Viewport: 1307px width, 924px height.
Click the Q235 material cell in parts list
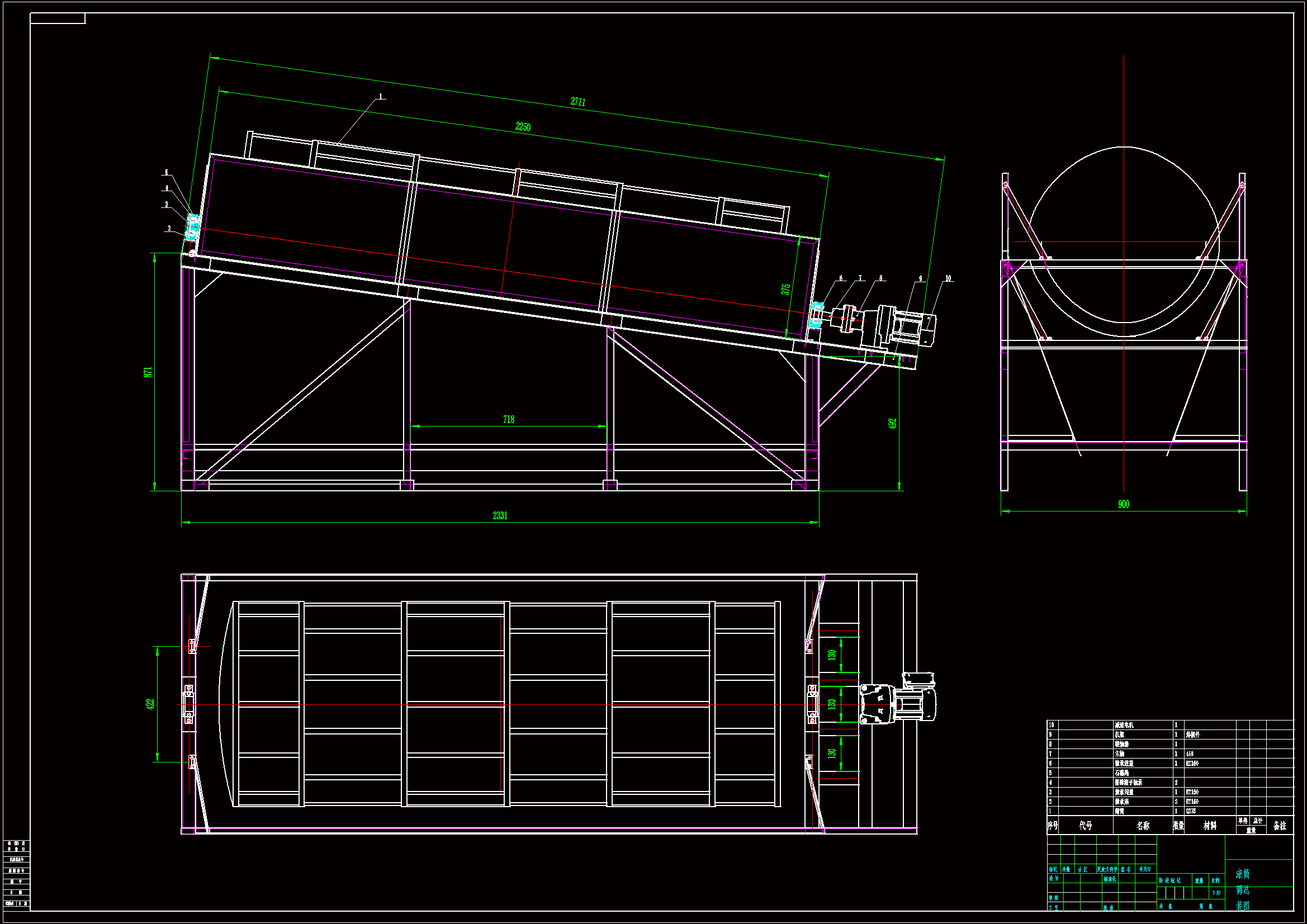click(1191, 811)
